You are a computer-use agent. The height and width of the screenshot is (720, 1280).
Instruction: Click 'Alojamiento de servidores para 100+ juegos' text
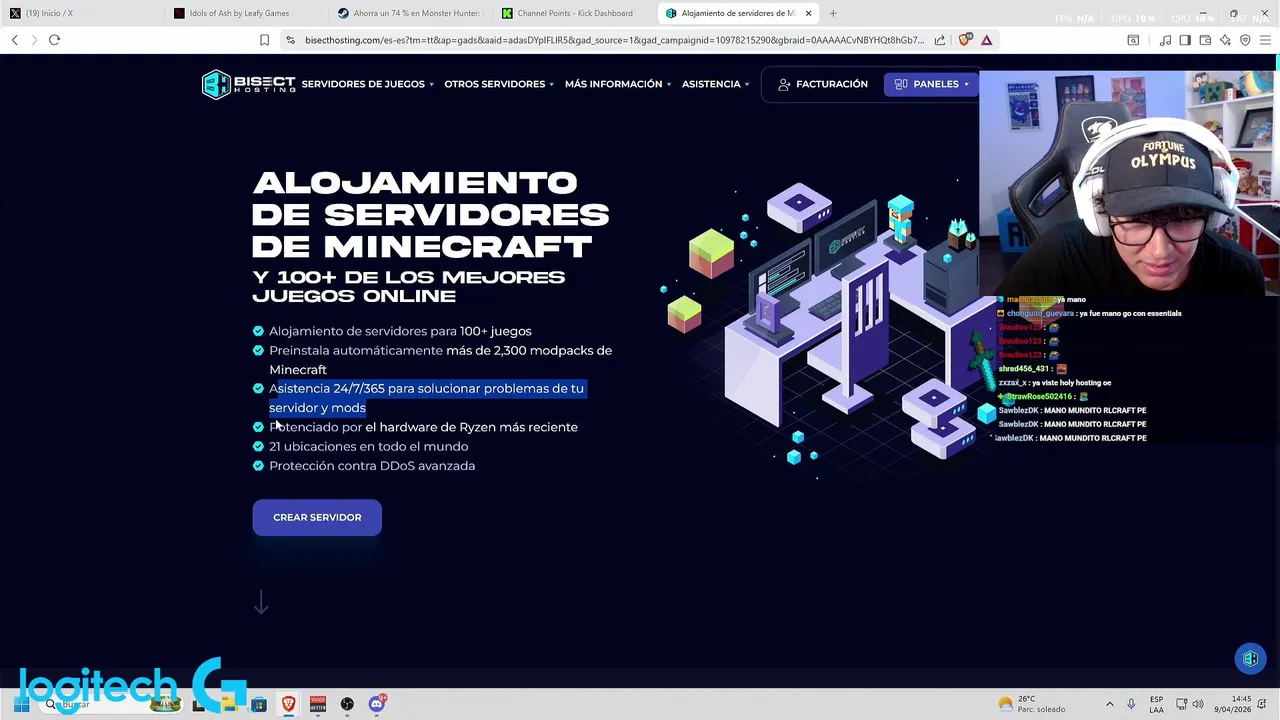[400, 331]
